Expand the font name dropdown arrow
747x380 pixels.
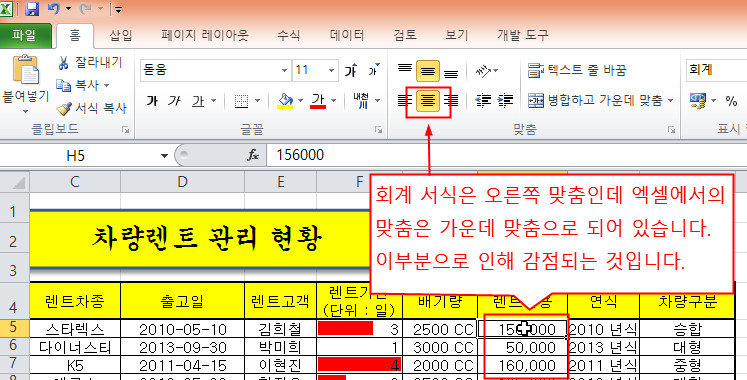(x=284, y=70)
